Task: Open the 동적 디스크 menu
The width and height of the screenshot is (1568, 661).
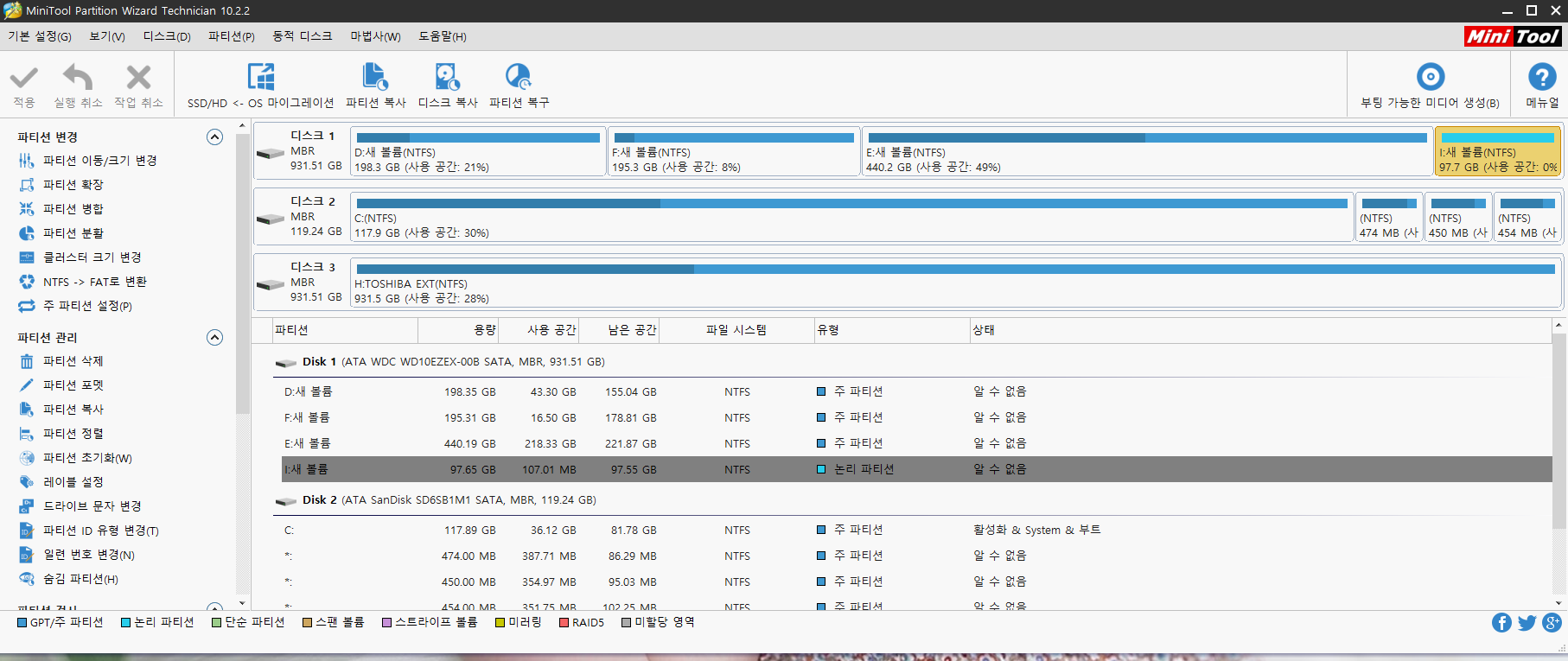Action: pos(303,36)
